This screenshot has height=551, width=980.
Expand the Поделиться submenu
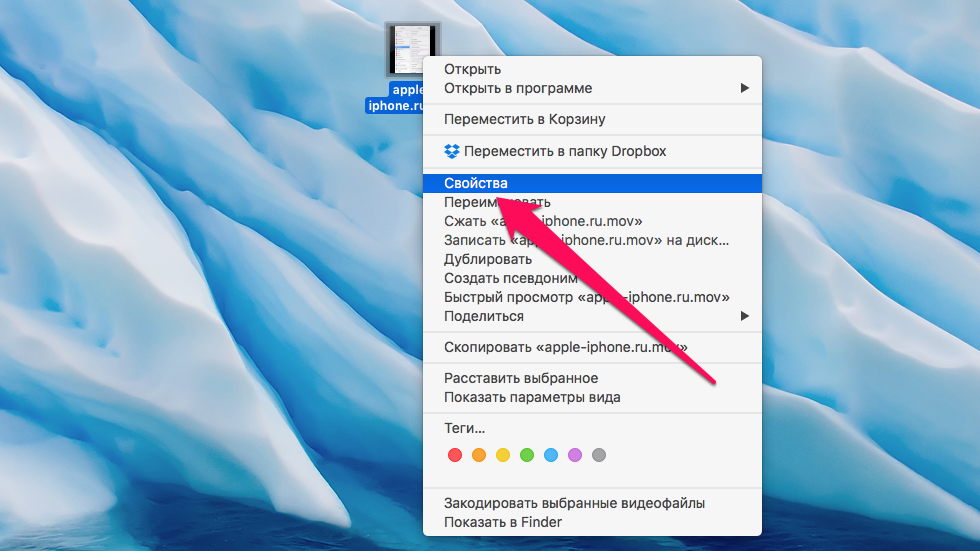[592, 316]
